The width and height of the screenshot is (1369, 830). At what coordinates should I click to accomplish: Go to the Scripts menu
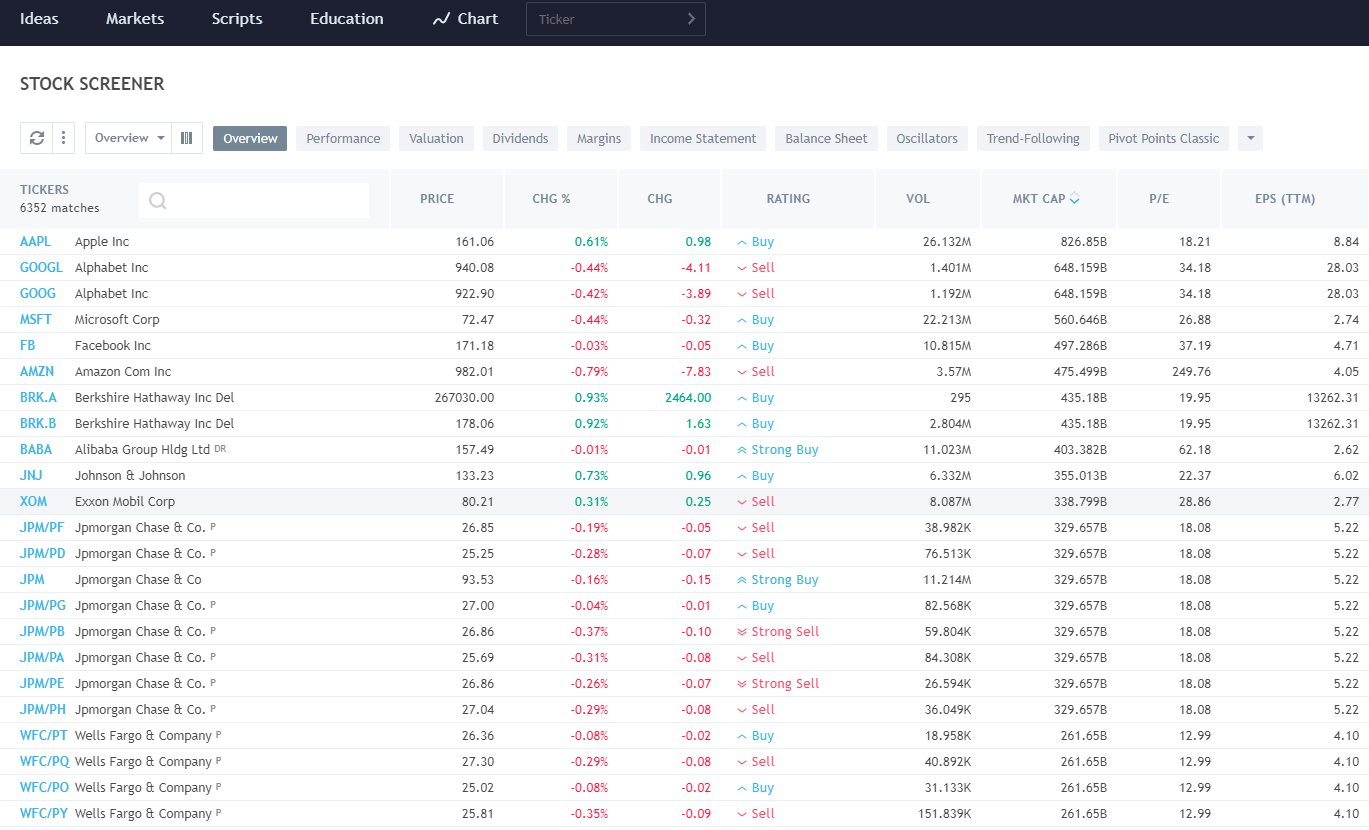tap(237, 19)
